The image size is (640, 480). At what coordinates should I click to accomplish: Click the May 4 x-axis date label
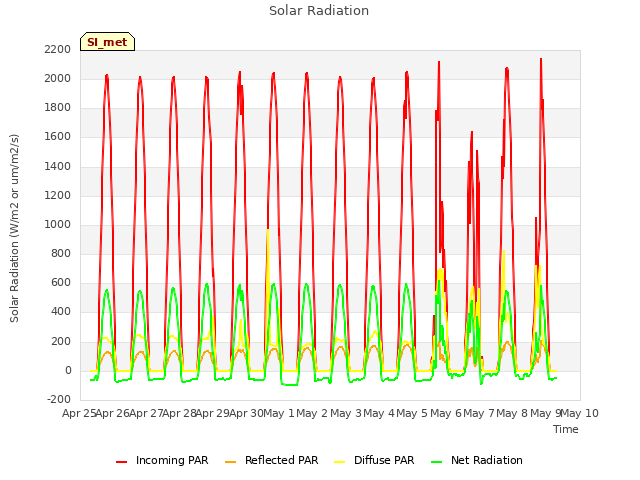pyautogui.click(x=379, y=413)
